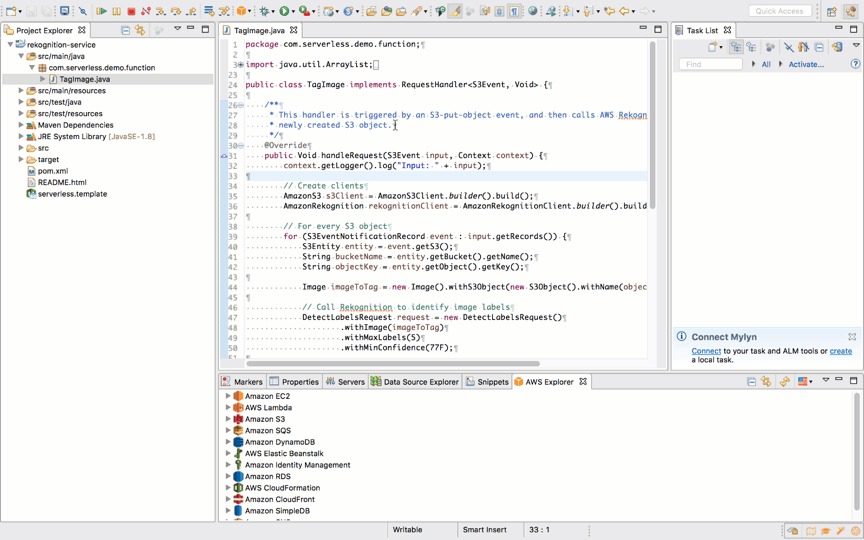Image resolution: width=864 pixels, height=540 pixels.
Task: Open the Web Browser globe icon
Action: 532,11
